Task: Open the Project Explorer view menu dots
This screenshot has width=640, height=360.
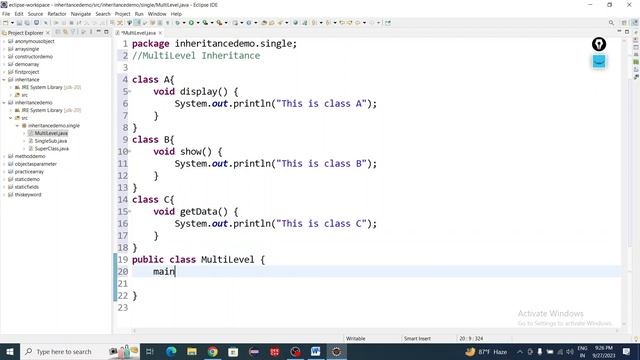Action: coord(91,32)
